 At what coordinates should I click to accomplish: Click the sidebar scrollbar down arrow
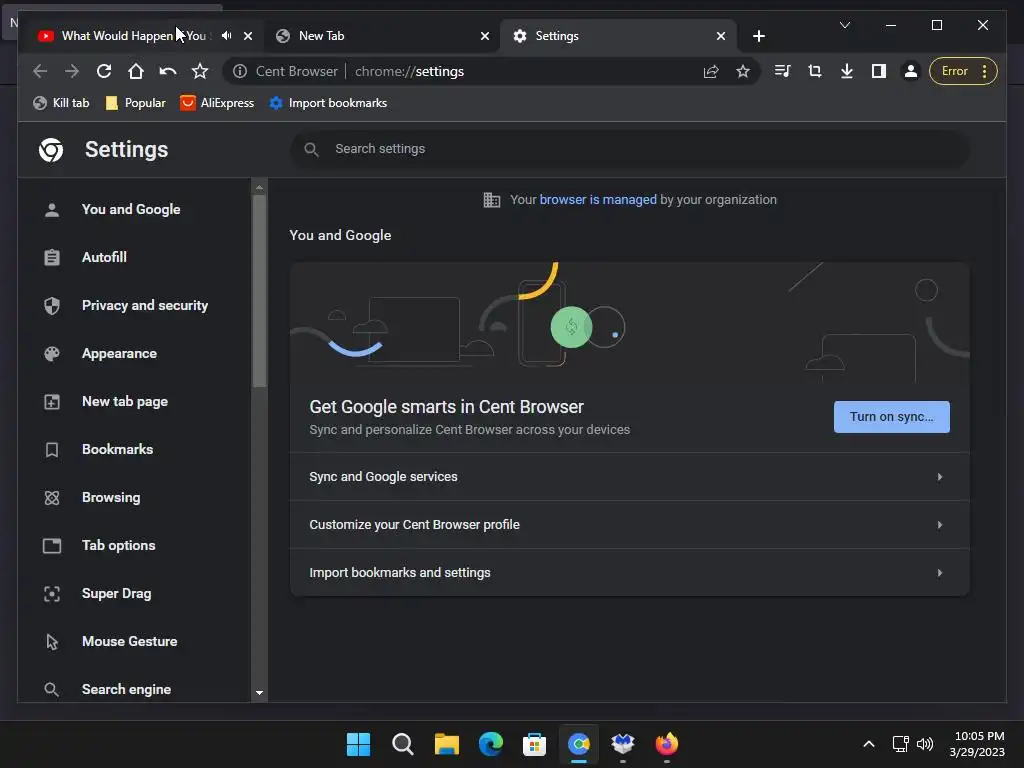pos(259,693)
